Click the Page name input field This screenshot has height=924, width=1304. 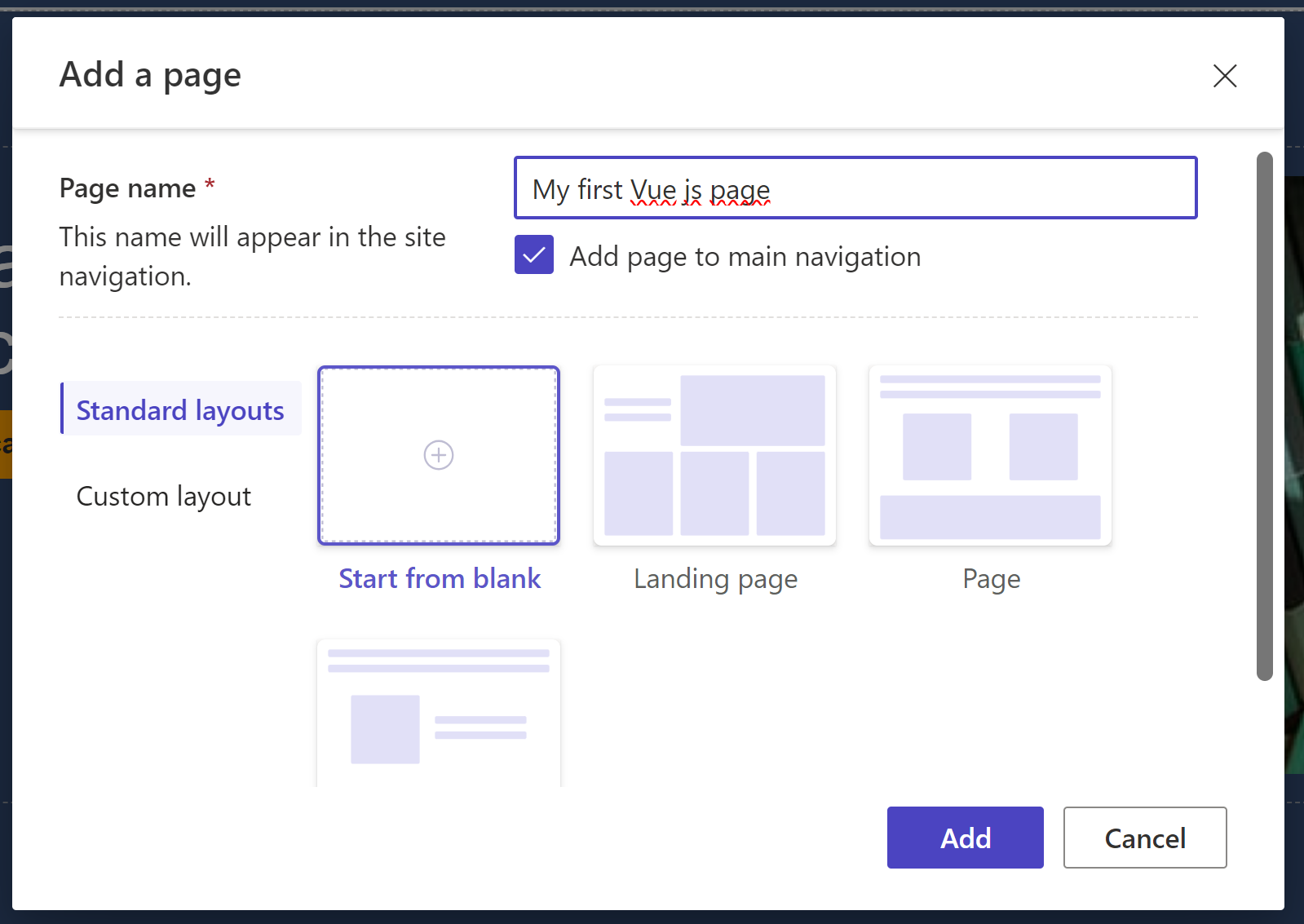(x=855, y=188)
